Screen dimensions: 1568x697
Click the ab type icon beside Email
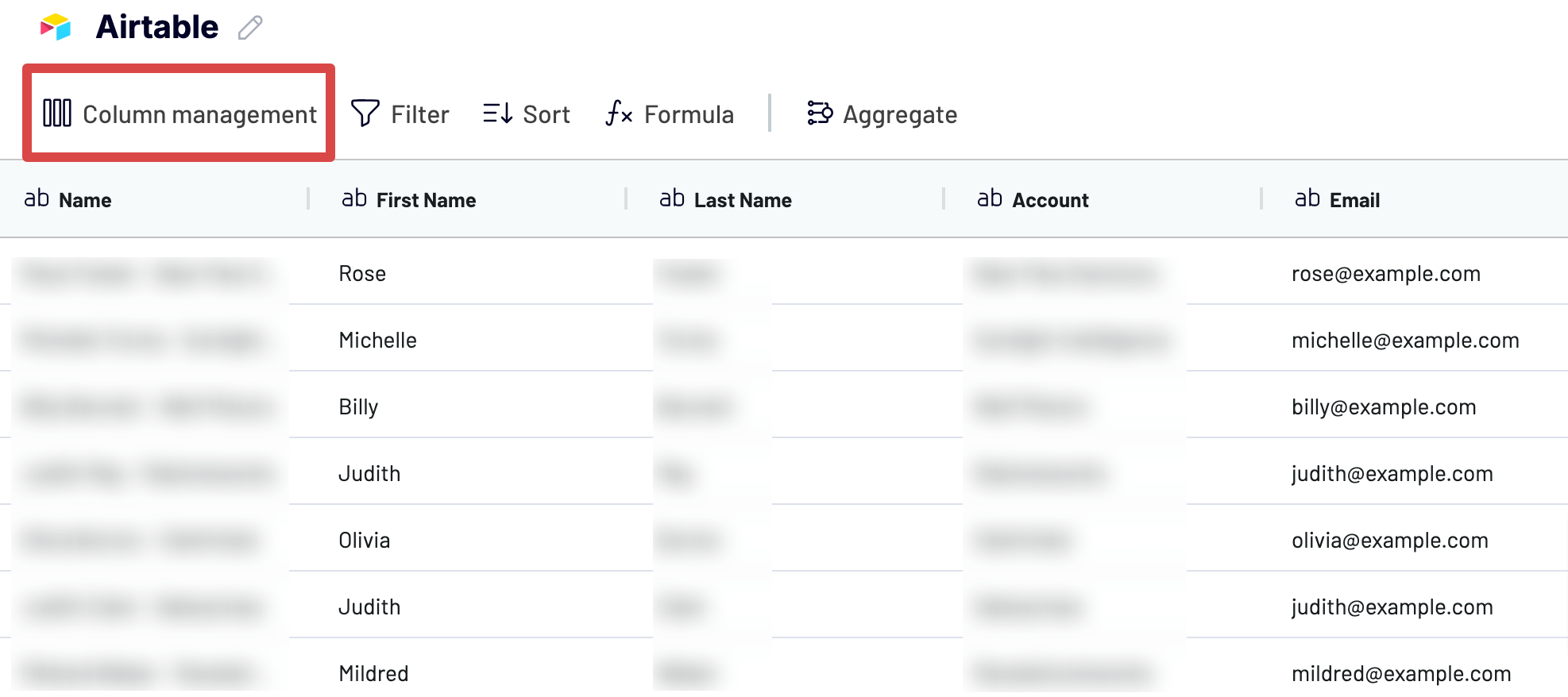pyautogui.click(x=1307, y=198)
